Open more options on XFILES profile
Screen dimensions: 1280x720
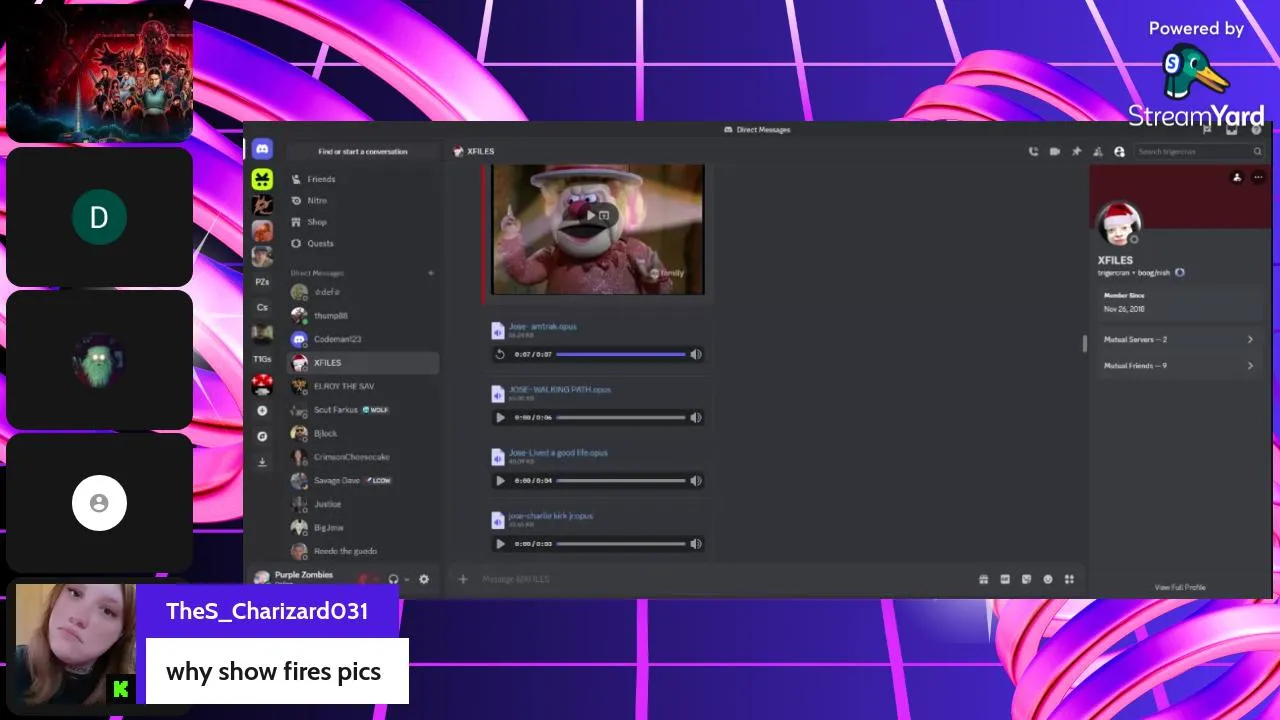(1258, 177)
